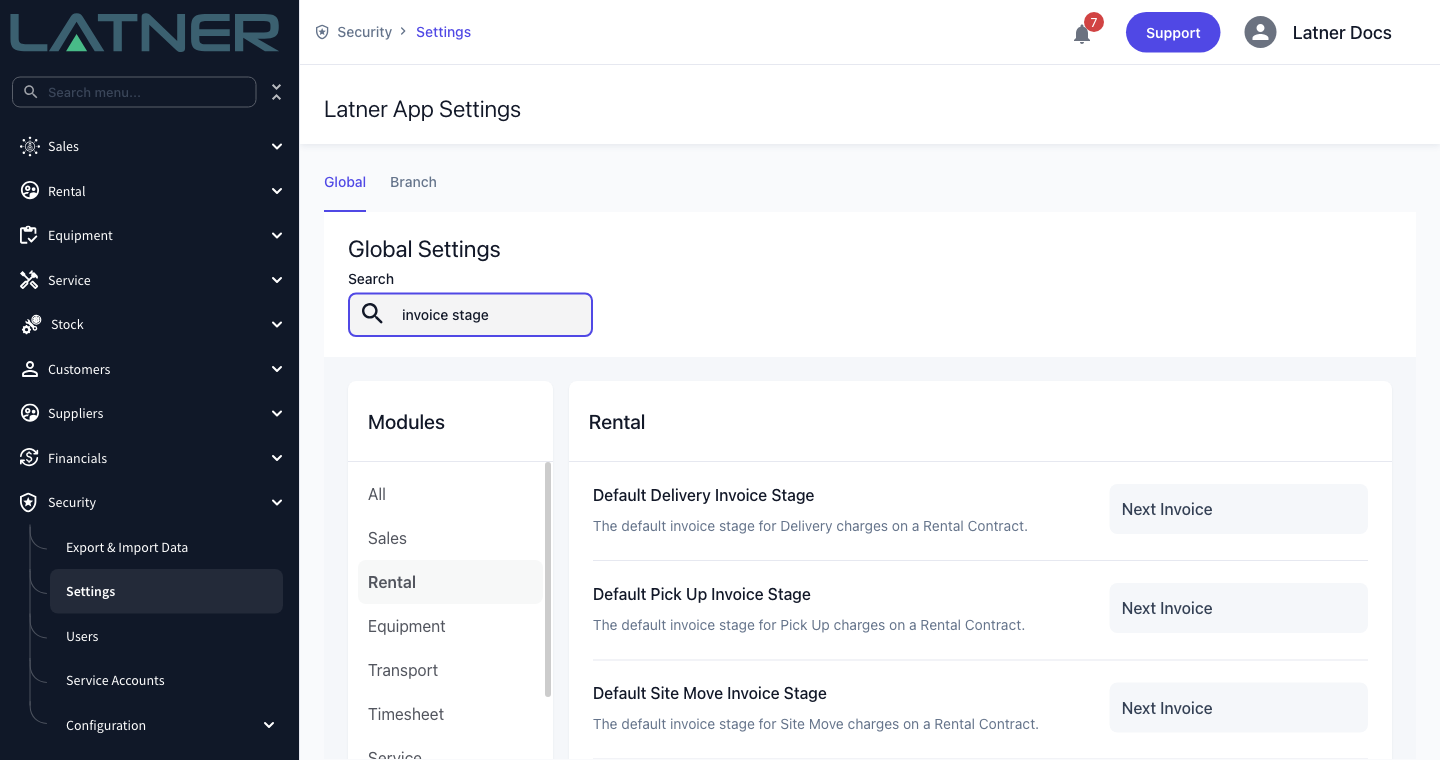1440x760 pixels.
Task: Click the Support button
Action: click(x=1173, y=32)
